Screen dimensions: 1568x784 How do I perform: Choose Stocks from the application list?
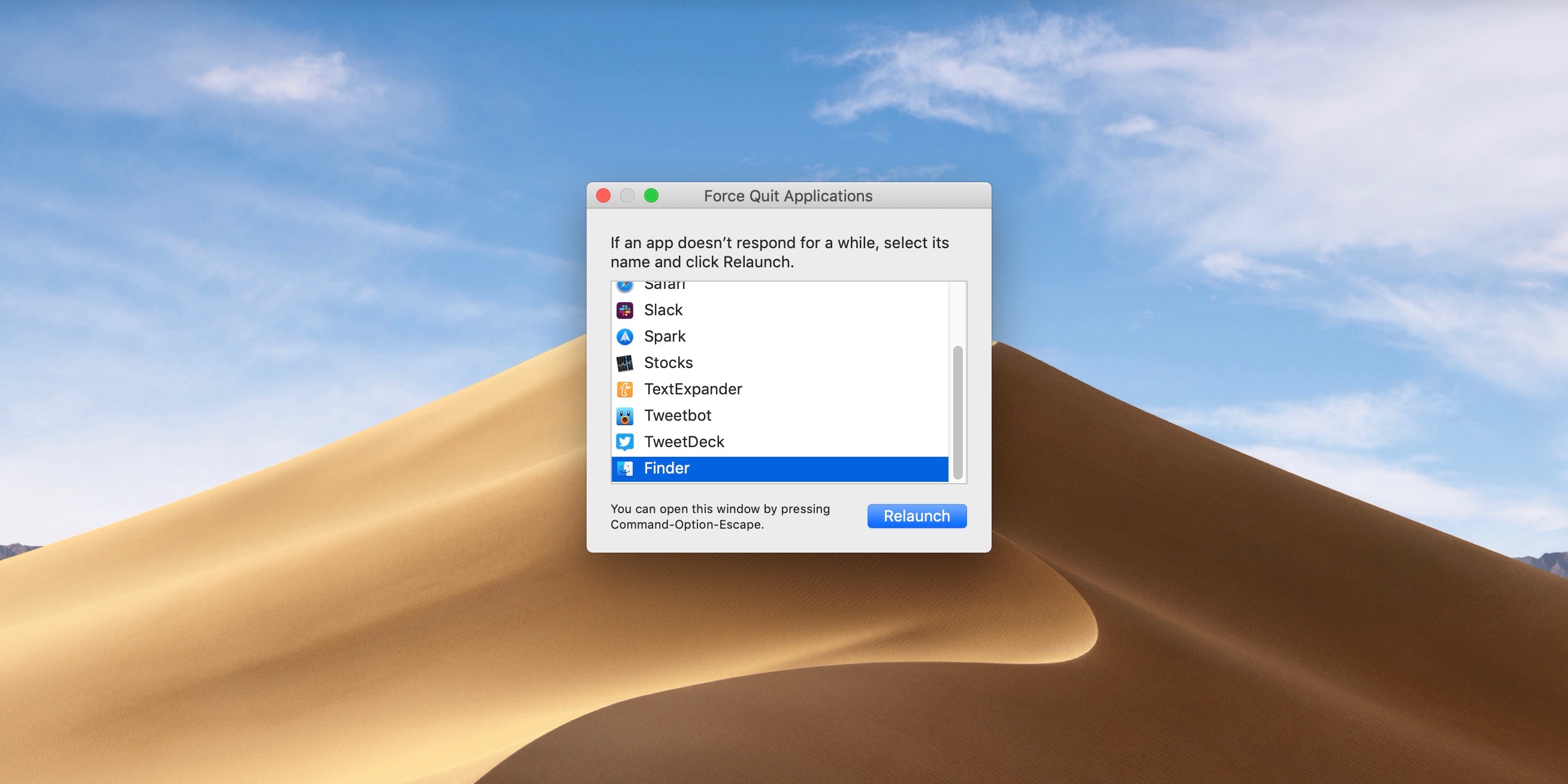click(x=668, y=363)
